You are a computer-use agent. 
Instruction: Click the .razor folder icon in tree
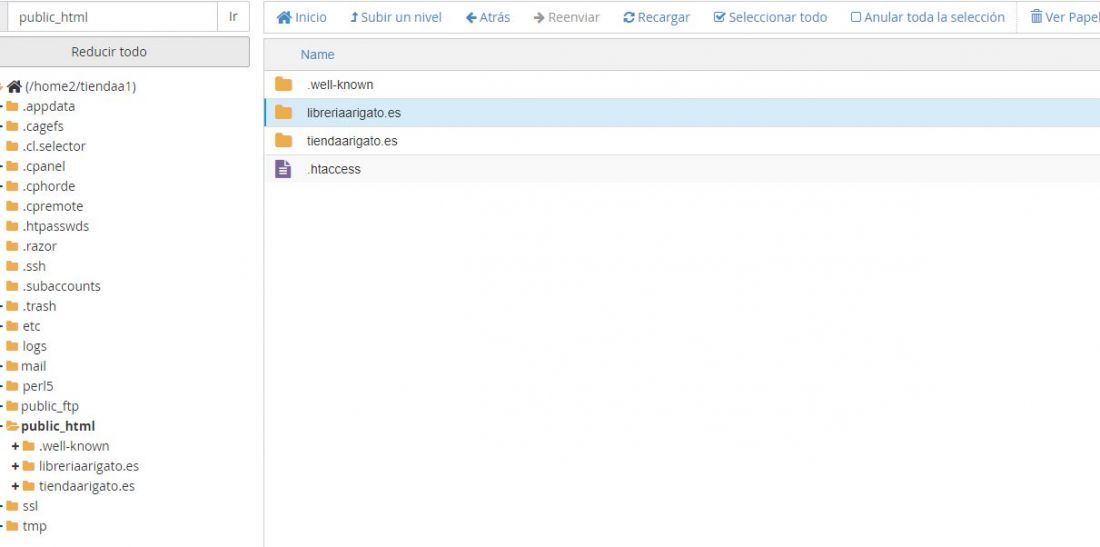pos(12,246)
